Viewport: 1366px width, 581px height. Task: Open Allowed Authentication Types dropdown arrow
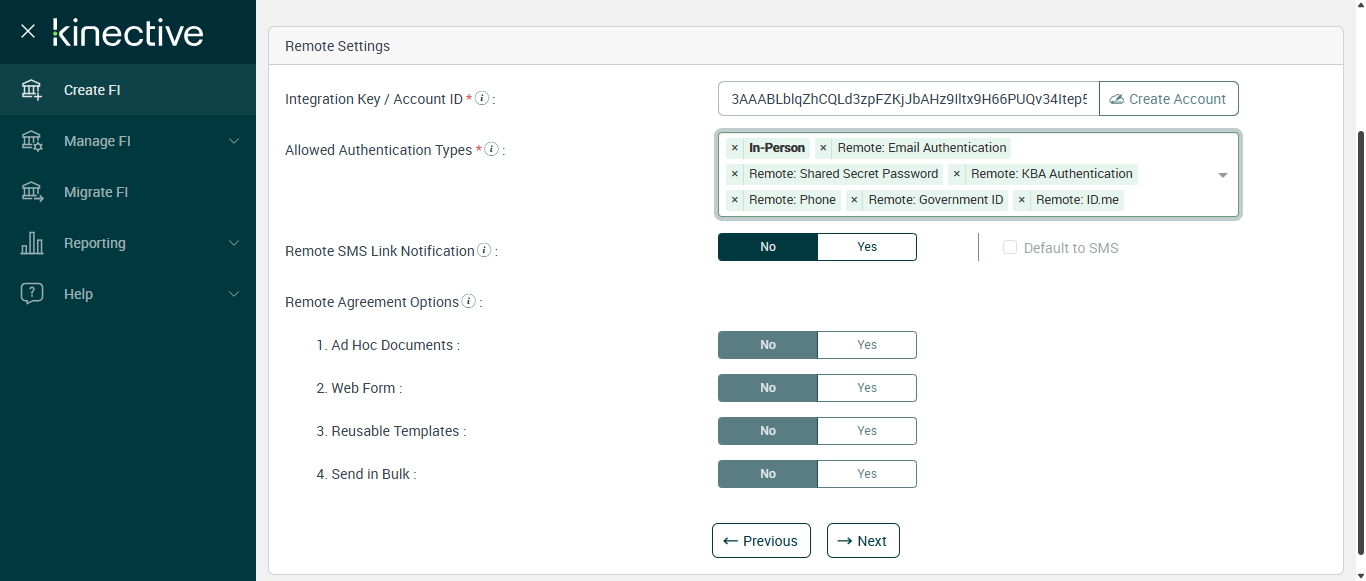pos(1222,175)
